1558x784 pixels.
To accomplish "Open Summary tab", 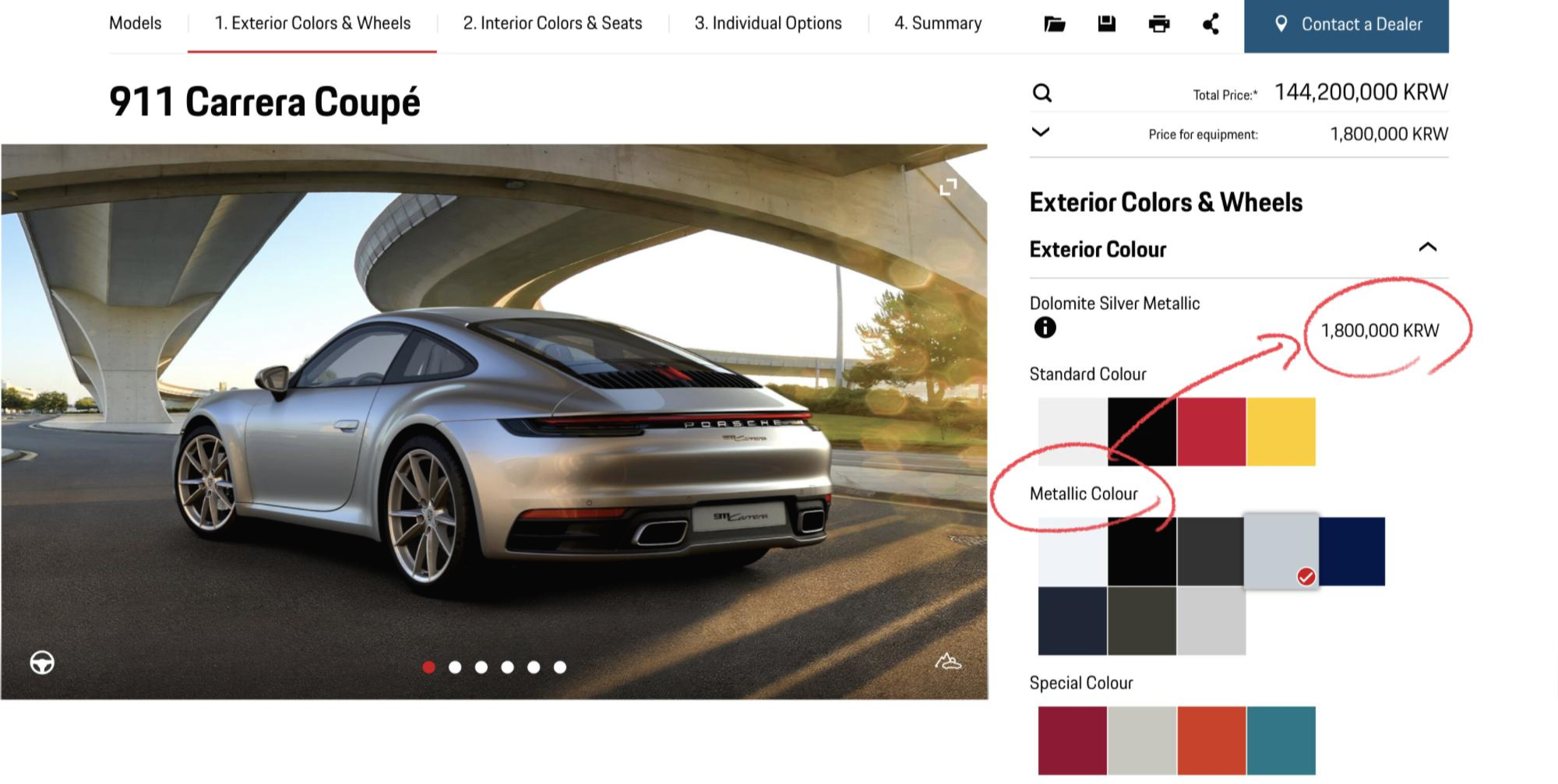I will coord(938,23).
